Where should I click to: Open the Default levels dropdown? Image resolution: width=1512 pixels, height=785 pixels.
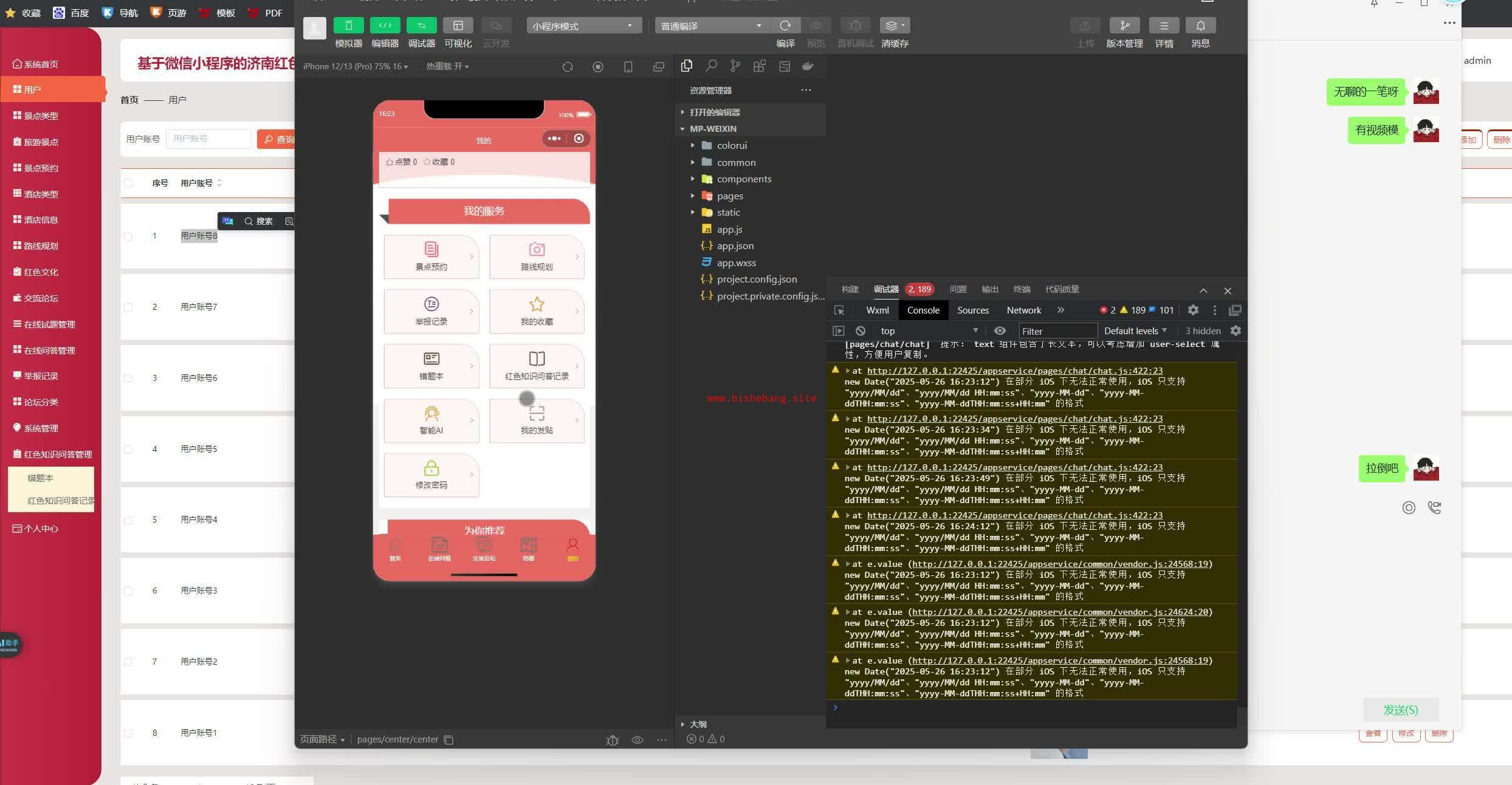1135,331
